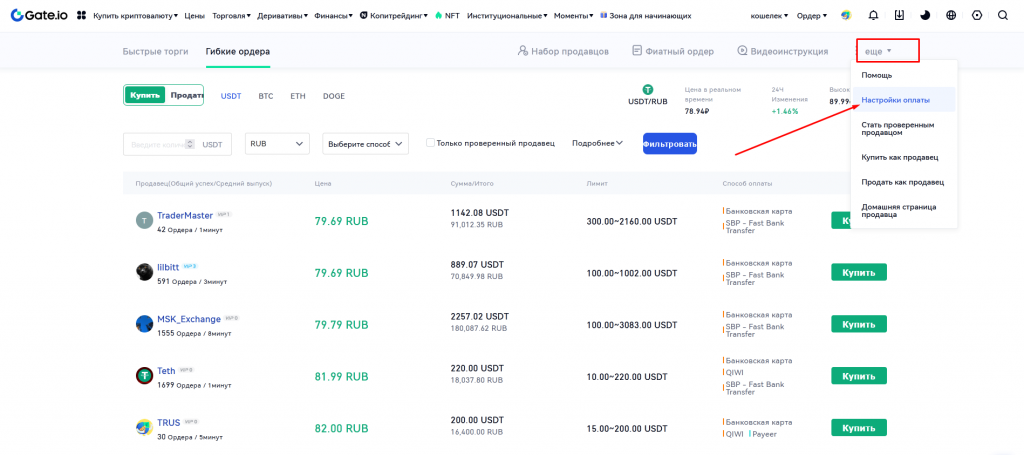Viewport: 1024px width, 455px height.
Task: Click the amount input field for USDT
Action: pyautogui.click(x=160, y=144)
